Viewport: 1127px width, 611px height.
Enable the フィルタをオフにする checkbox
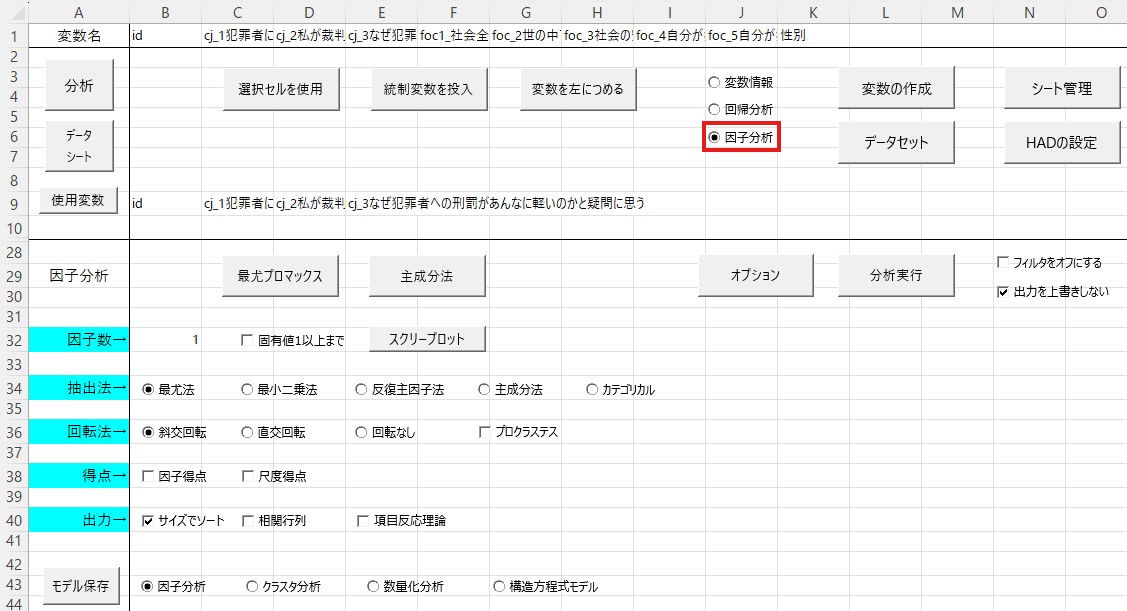(x=1003, y=263)
